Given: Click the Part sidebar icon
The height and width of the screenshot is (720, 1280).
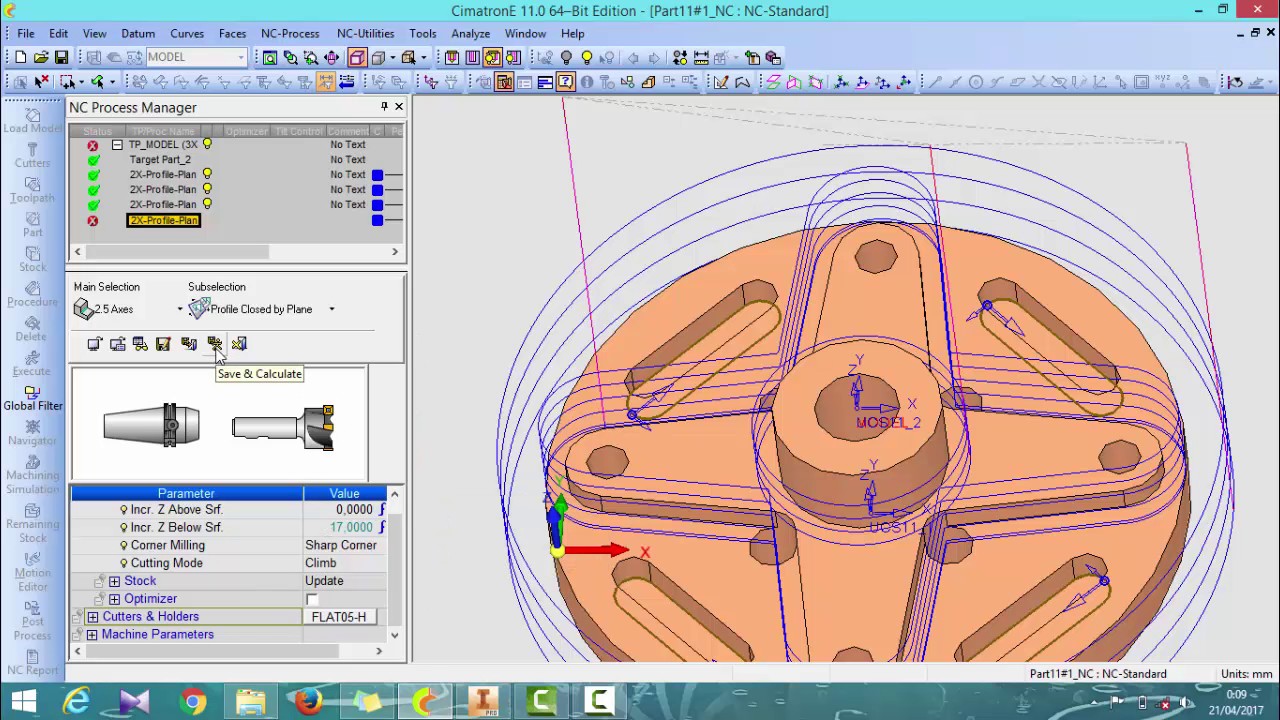Looking at the screenshot, I should click(32, 224).
